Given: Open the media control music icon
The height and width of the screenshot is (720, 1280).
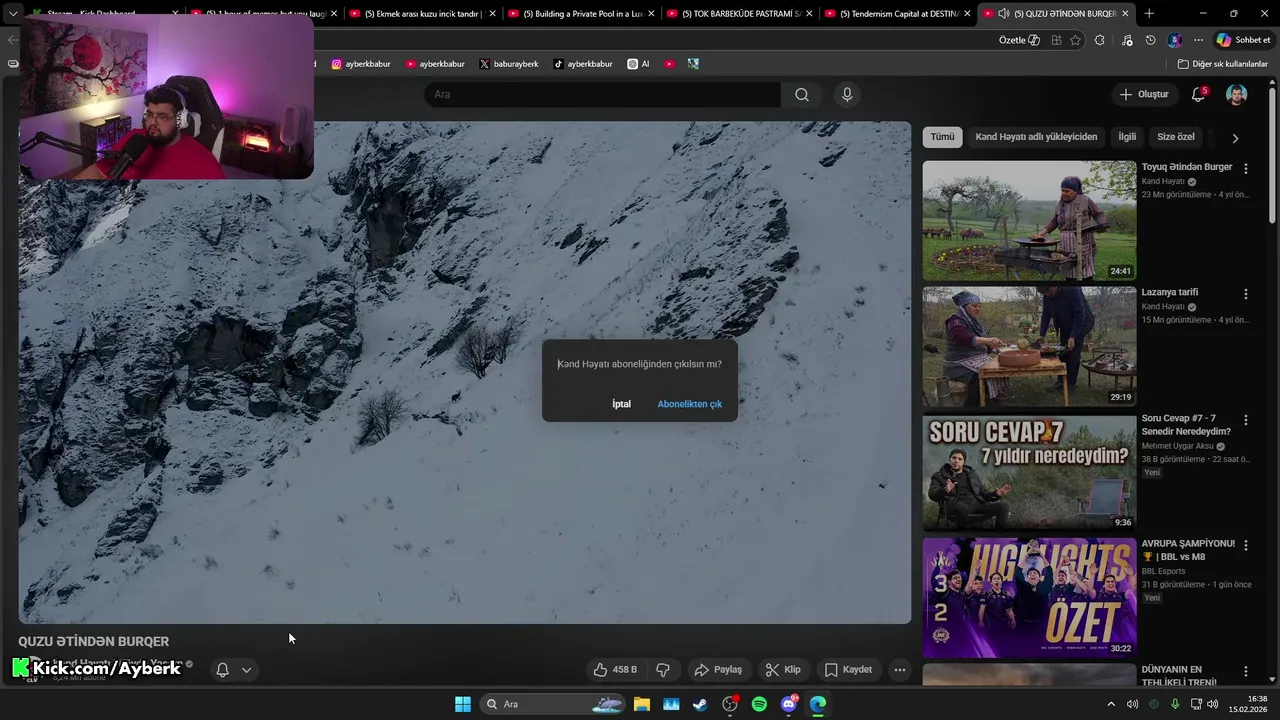Looking at the screenshot, I should click(x=1127, y=40).
